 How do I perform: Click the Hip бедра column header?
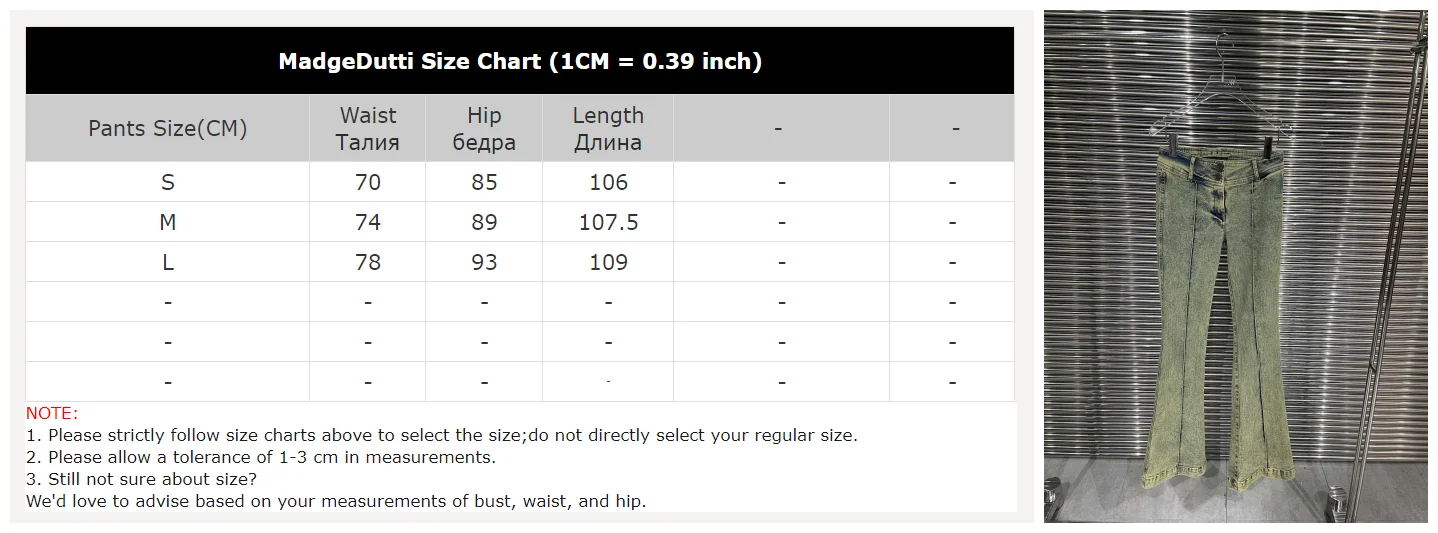click(484, 128)
